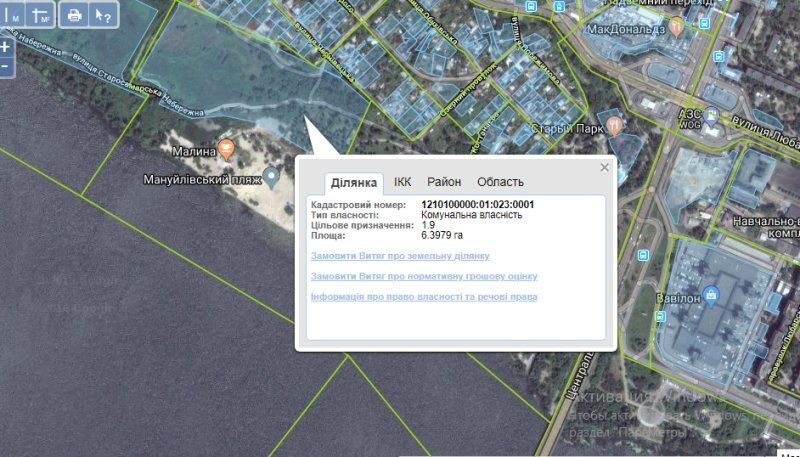The height and width of the screenshot is (457, 800).
Task: Click the Мануйлівський пляж location pin
Action: 270,179
